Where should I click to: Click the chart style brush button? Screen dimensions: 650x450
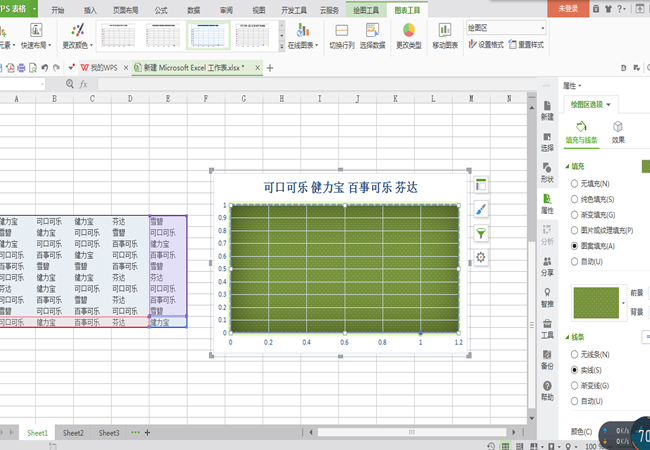[x=480, y=210]
